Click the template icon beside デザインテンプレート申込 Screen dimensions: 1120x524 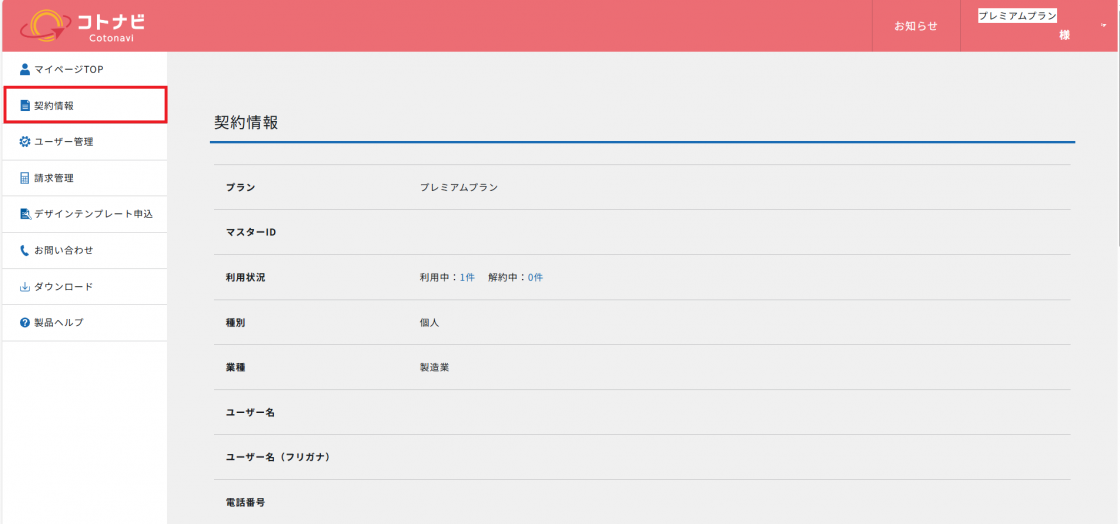25,214
